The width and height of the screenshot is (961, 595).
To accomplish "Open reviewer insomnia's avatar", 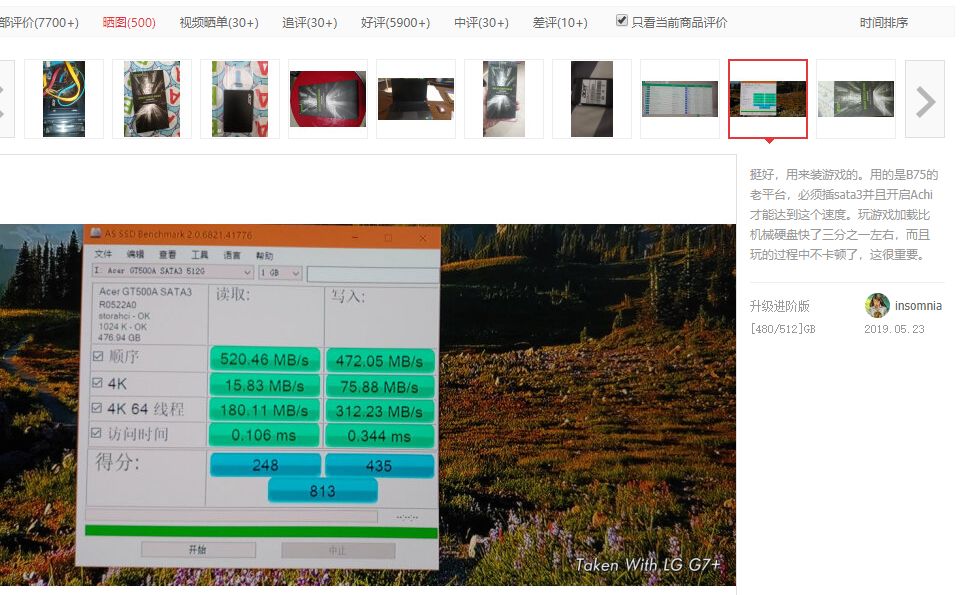I will [877, 305].
